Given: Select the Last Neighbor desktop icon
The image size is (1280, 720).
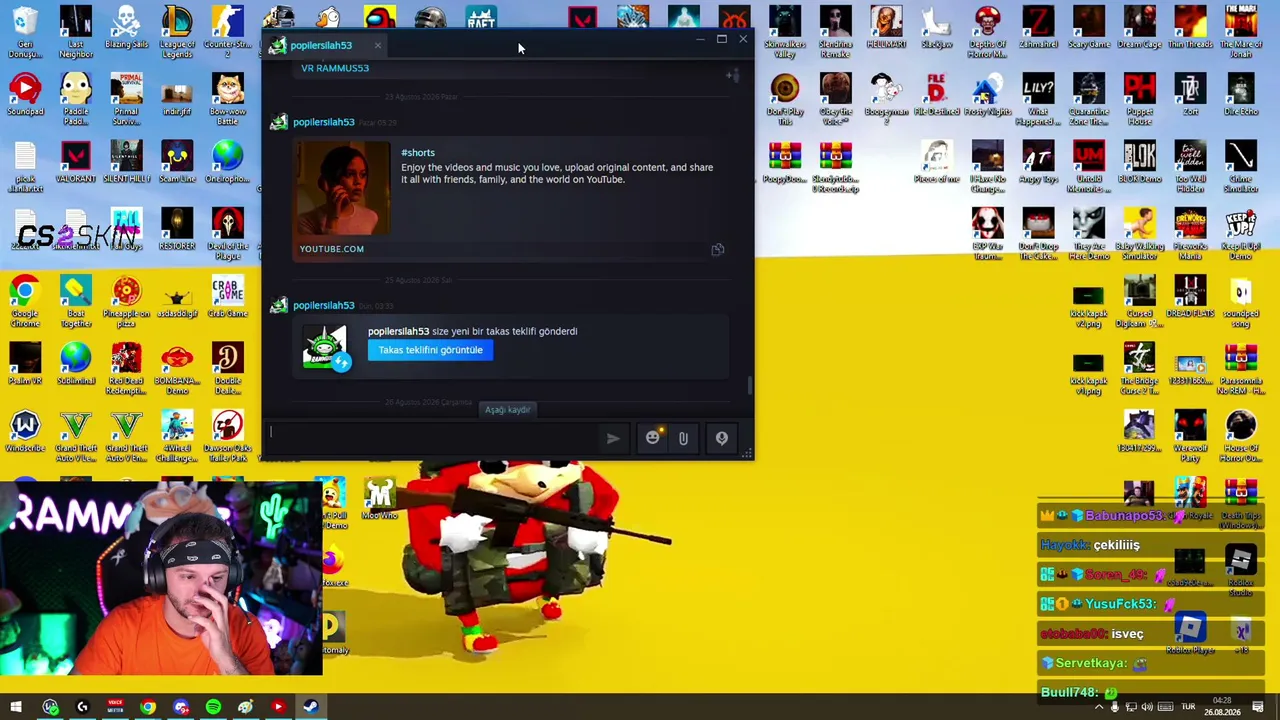Looking at the screenshot, I should tap(76, 33).
